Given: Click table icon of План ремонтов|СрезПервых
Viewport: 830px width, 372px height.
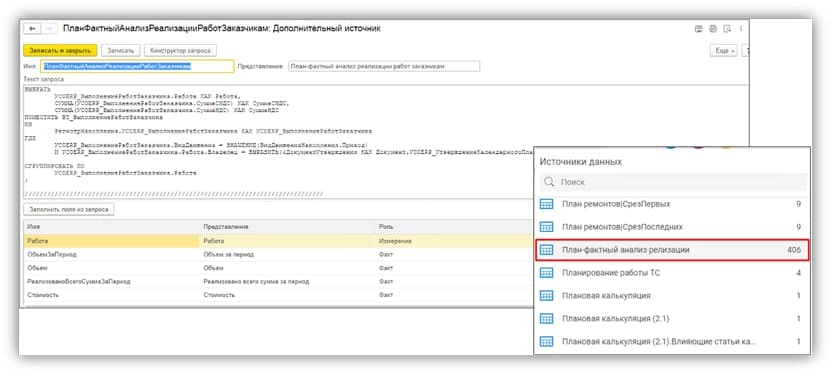Looking at the screenshot, I should point(546,204).
